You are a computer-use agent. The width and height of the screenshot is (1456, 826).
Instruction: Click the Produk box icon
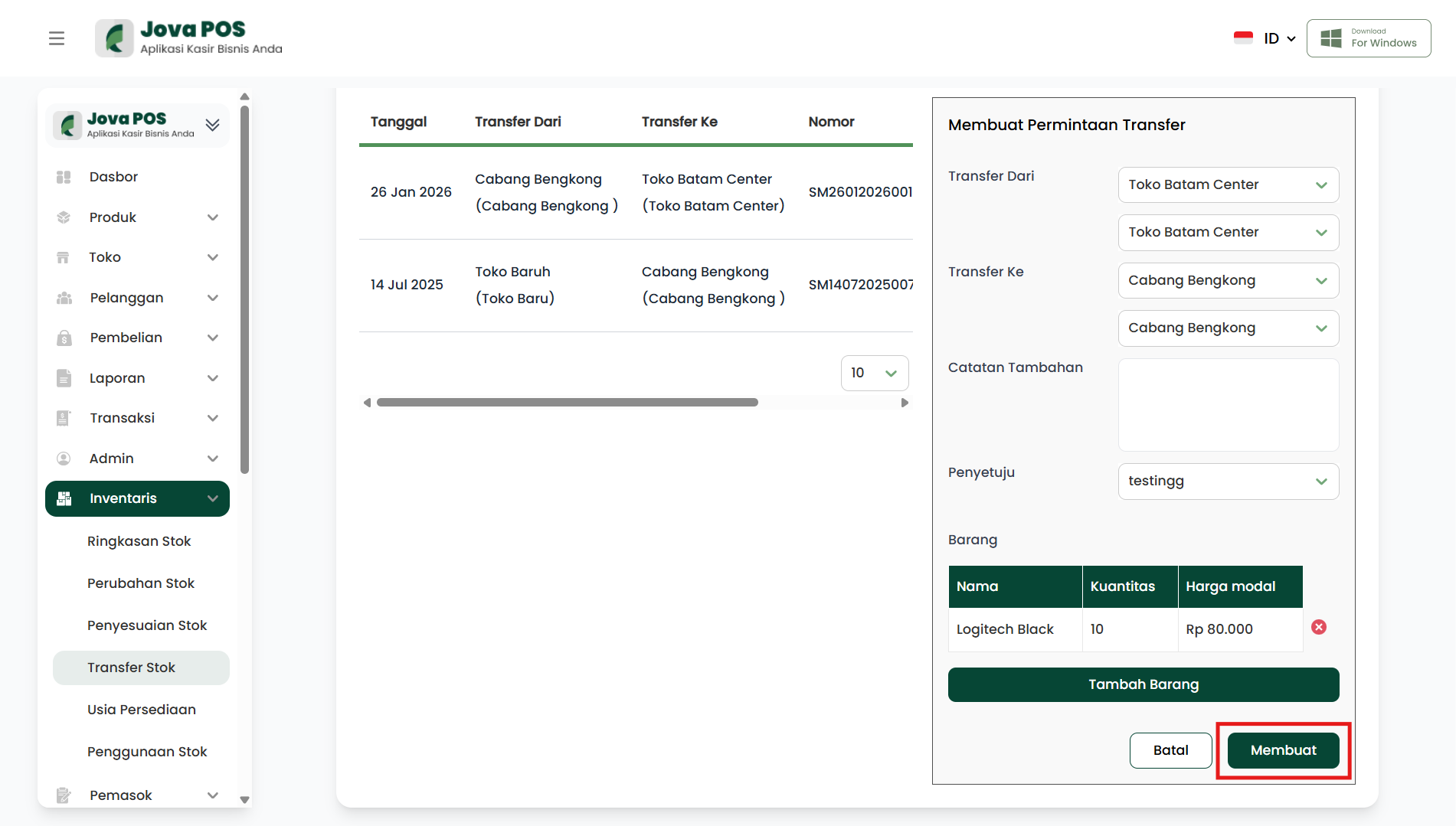[64, 217]
